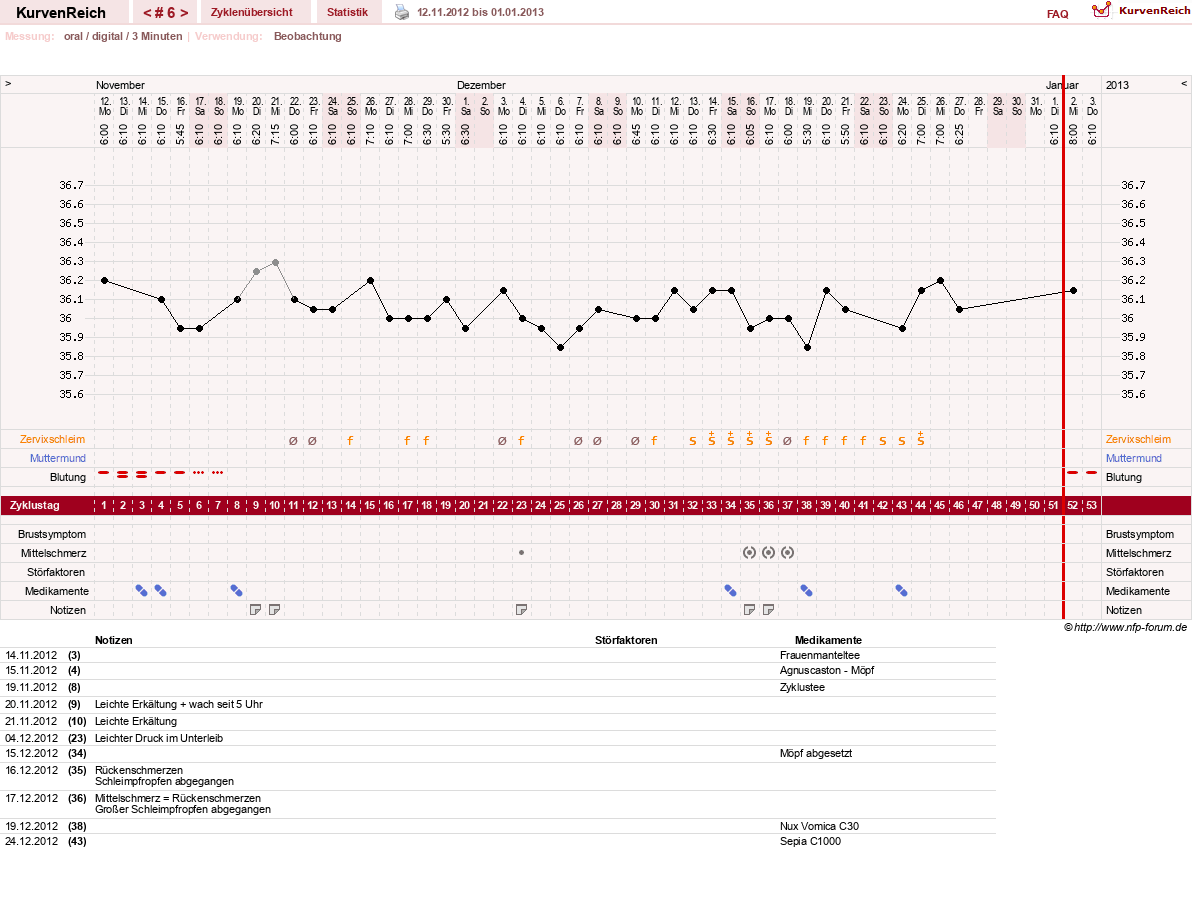1192x907 pixels.
Task: Go to previous cycle with the '<' arrow before #6
Action: pos(147,13)
